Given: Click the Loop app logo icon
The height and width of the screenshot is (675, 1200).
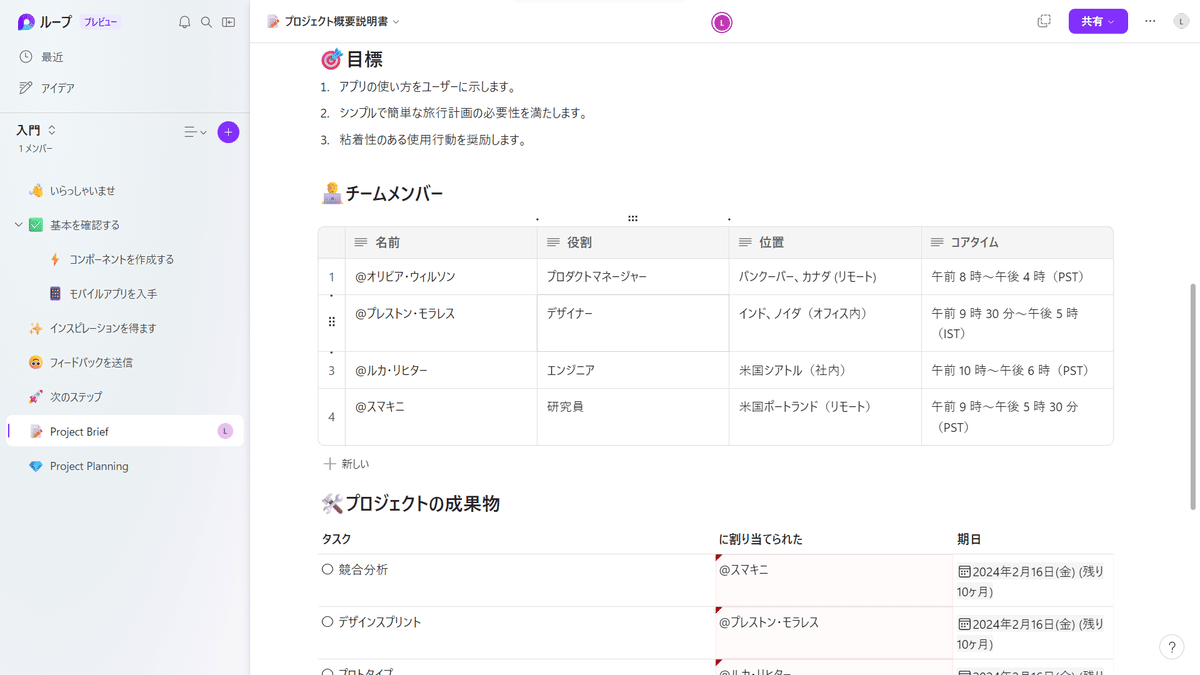Looking at the screenshot, I should 26,22.
